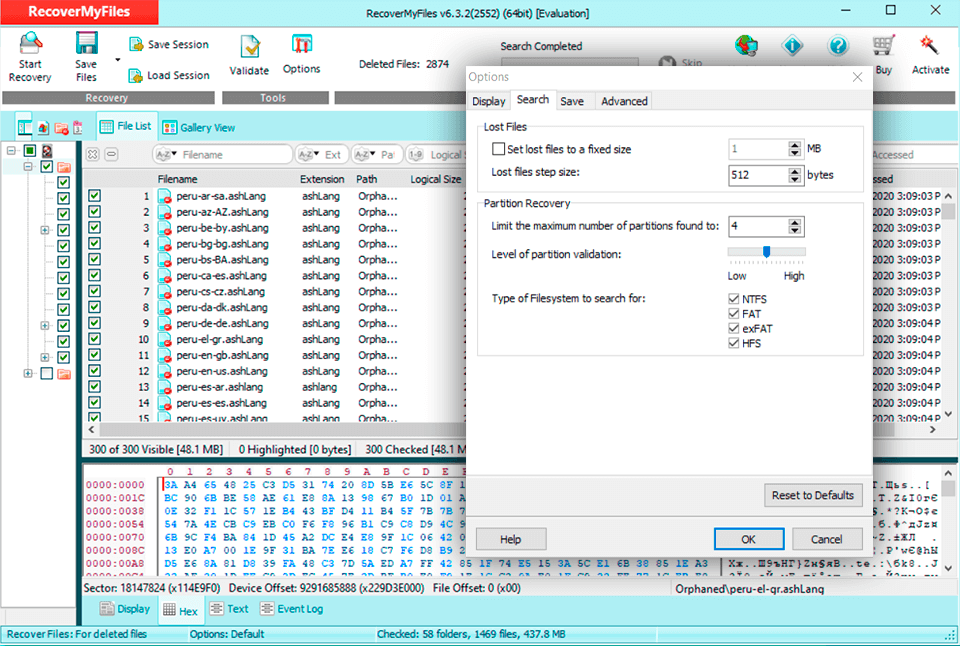Click the minus icon next to clear filters
The width and height of the screenshot is (960, 646).
click(111, 154)
